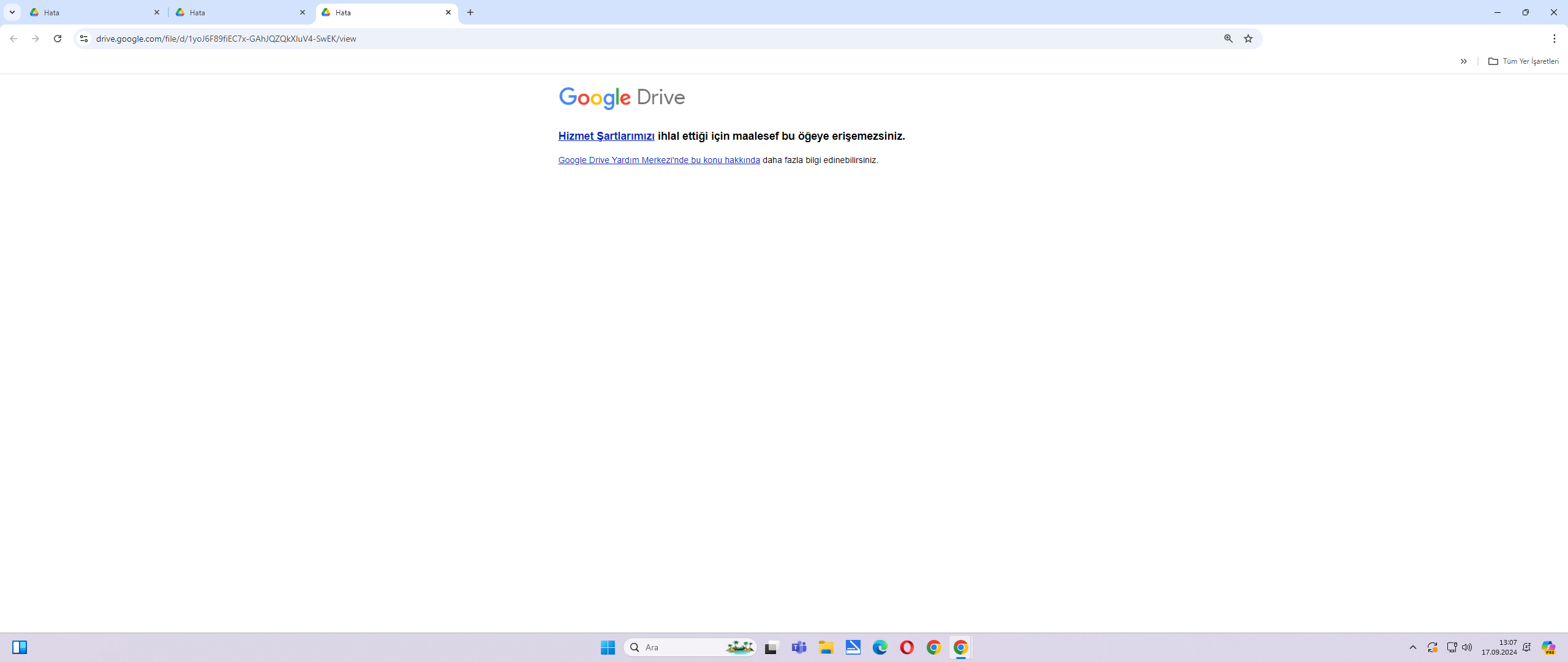Bookmark this page with star icon
This screenshot has width=1568, height=662.
[x=1248, y=39]
